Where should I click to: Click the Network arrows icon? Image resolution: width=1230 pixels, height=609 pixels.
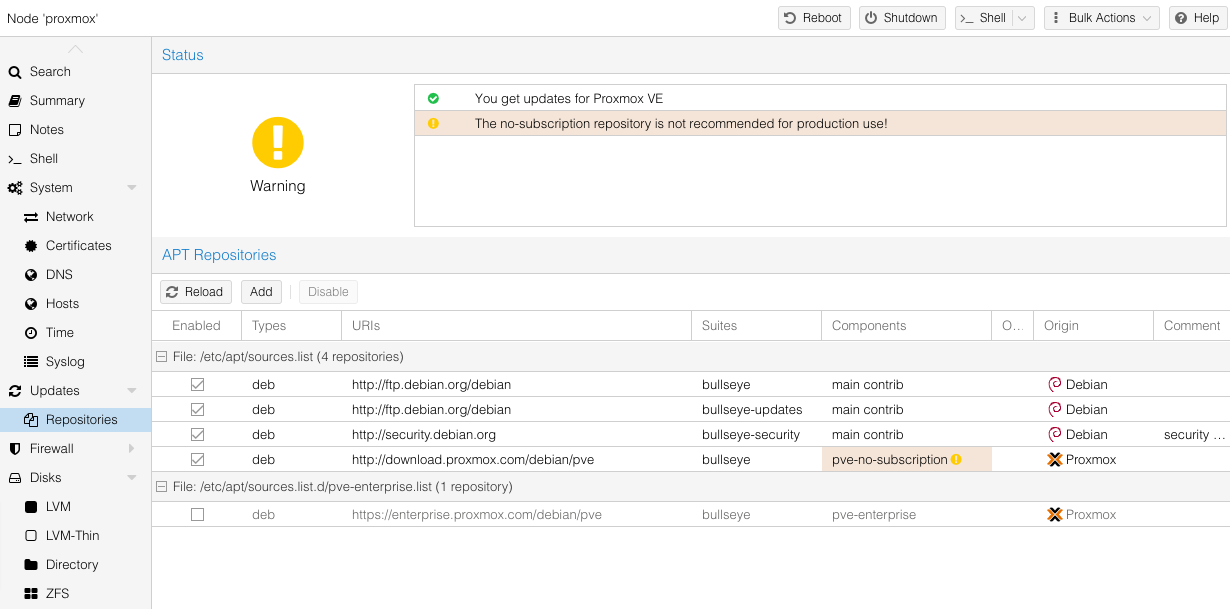pos(31,217)
